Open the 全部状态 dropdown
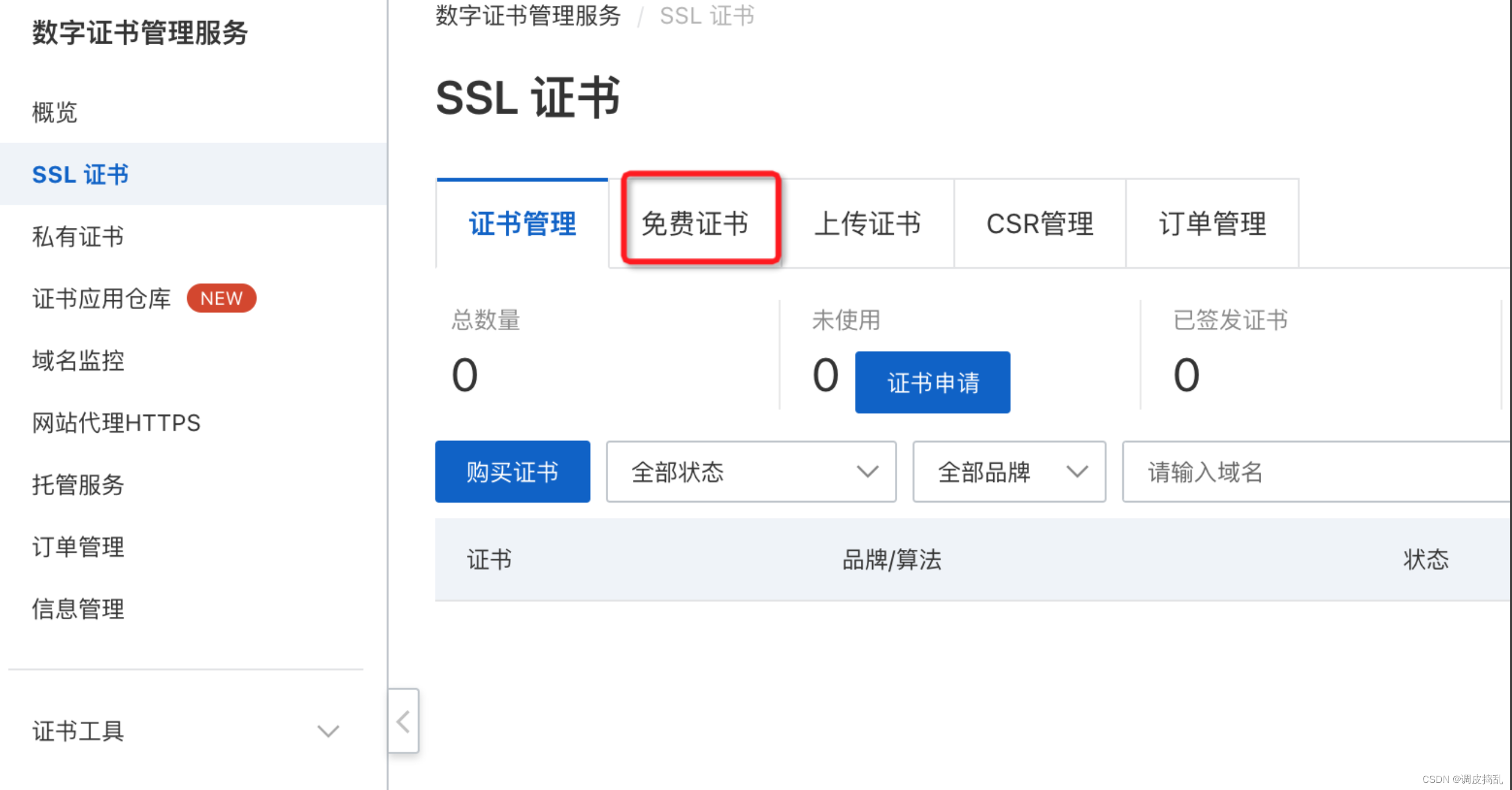This screenshot has height=790, width=1512. (x=750, y=472)
